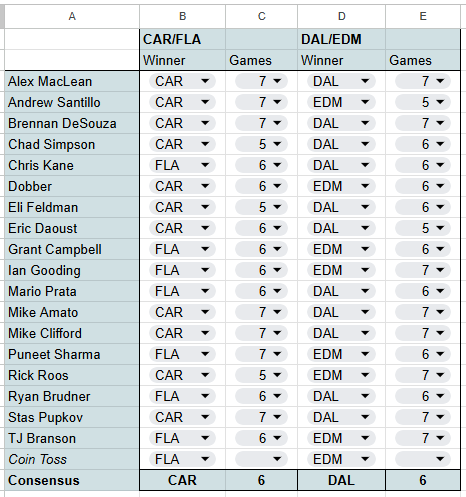This screenshot has width=466, height=497.
Task: Open Eric Daoust's DAL/EDM games dropdown
Action: click(x=423, y=228)
